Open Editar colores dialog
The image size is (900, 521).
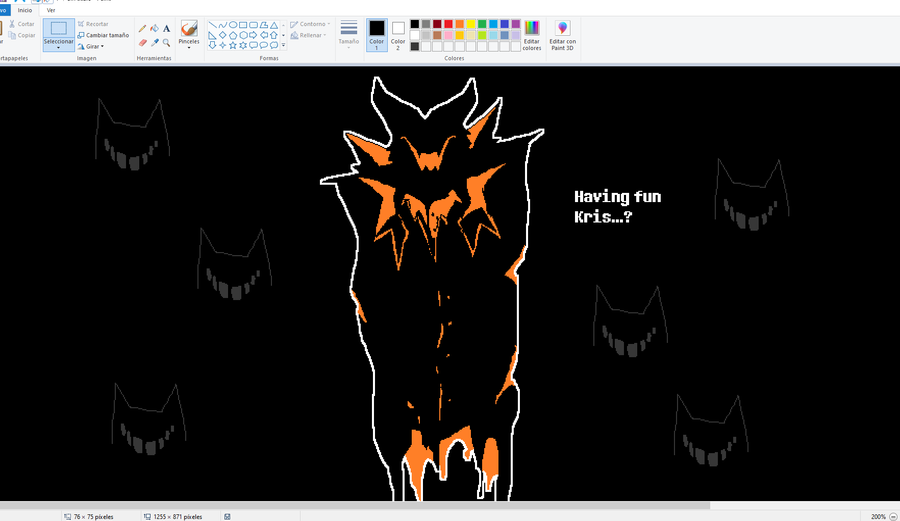(x=532, y=35)
